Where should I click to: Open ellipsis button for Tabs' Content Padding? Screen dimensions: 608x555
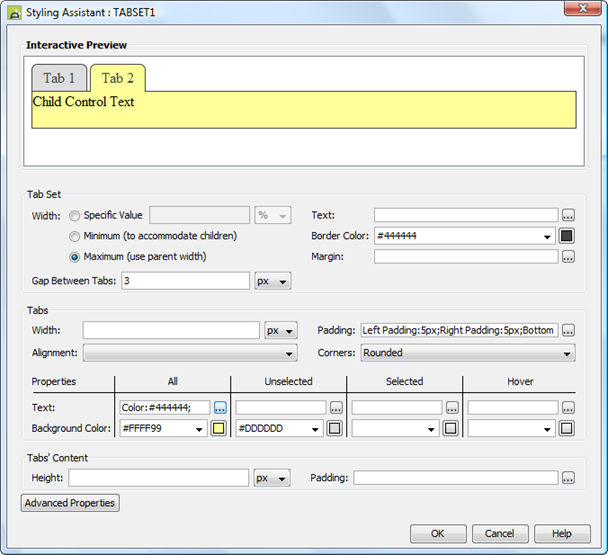click(x=568, y=478)
